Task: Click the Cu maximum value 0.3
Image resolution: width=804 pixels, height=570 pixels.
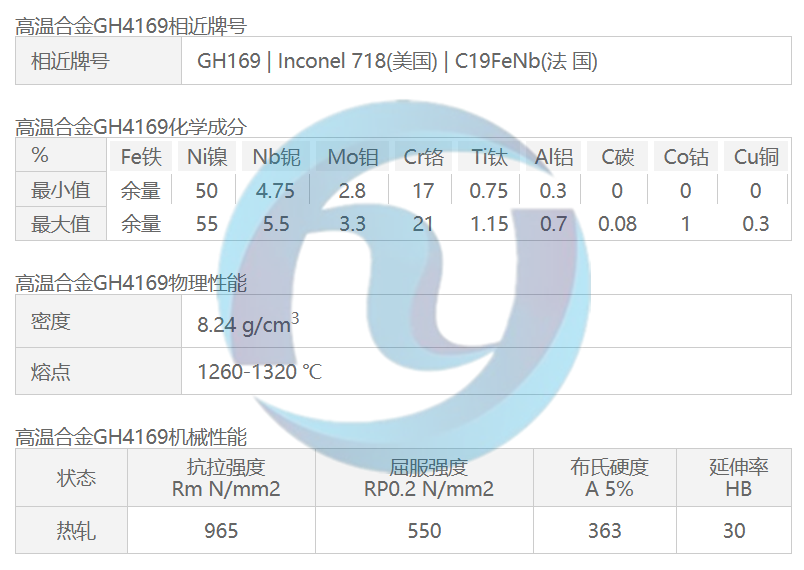Action: [756, 224]
